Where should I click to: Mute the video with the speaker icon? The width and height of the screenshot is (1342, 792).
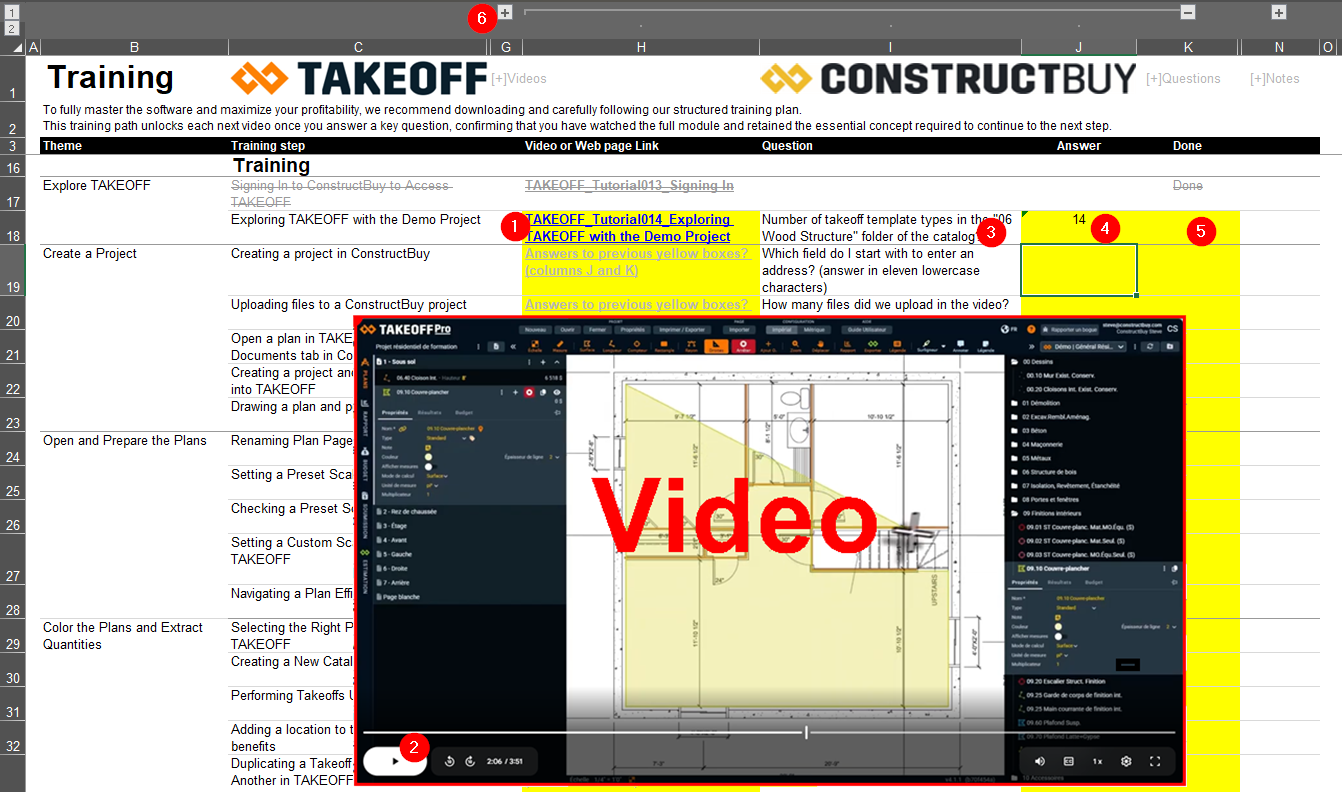[x=1039, y=761]
